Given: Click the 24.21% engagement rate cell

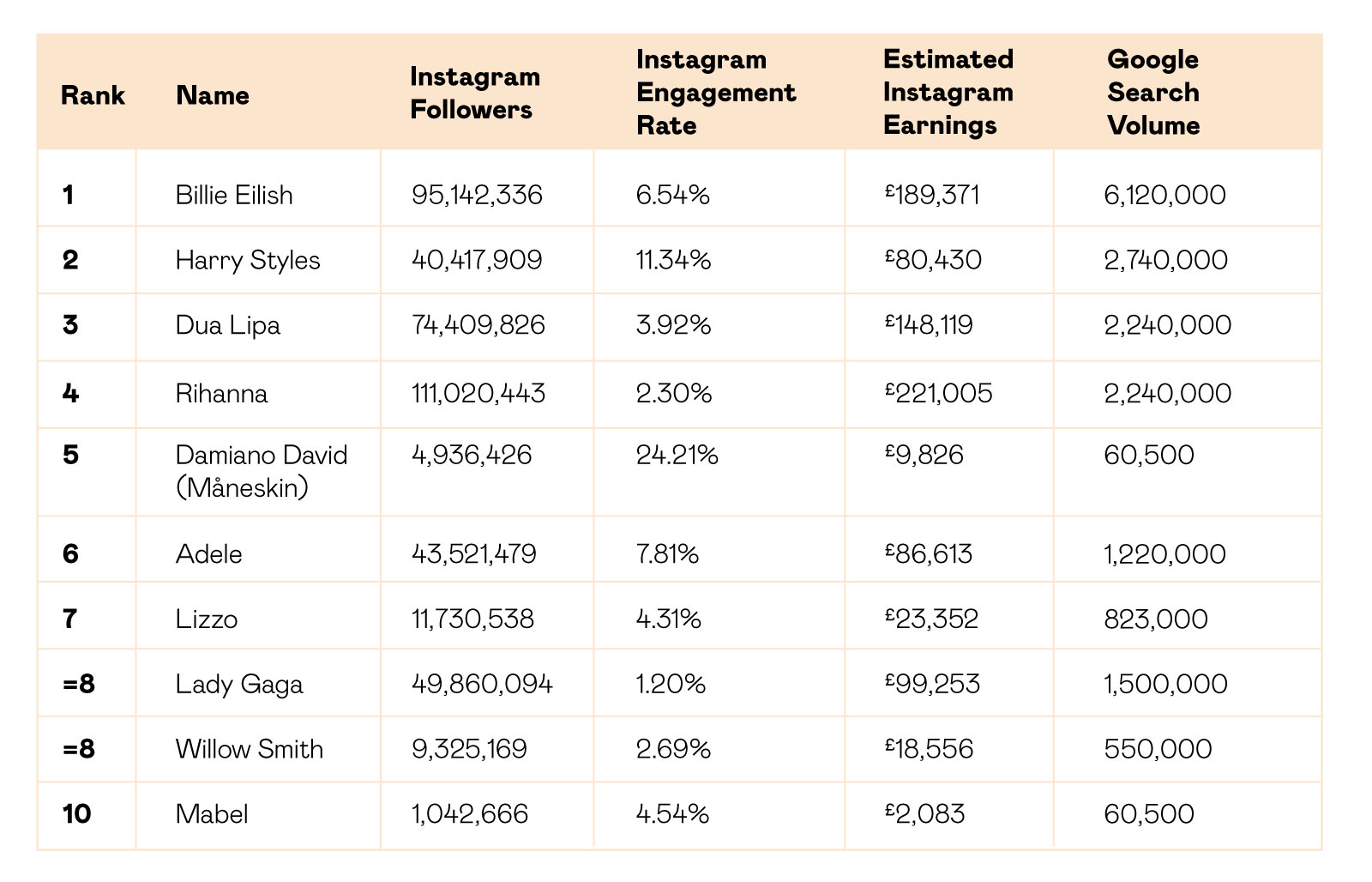Looking at the screenshot, I should pos(677,455).
